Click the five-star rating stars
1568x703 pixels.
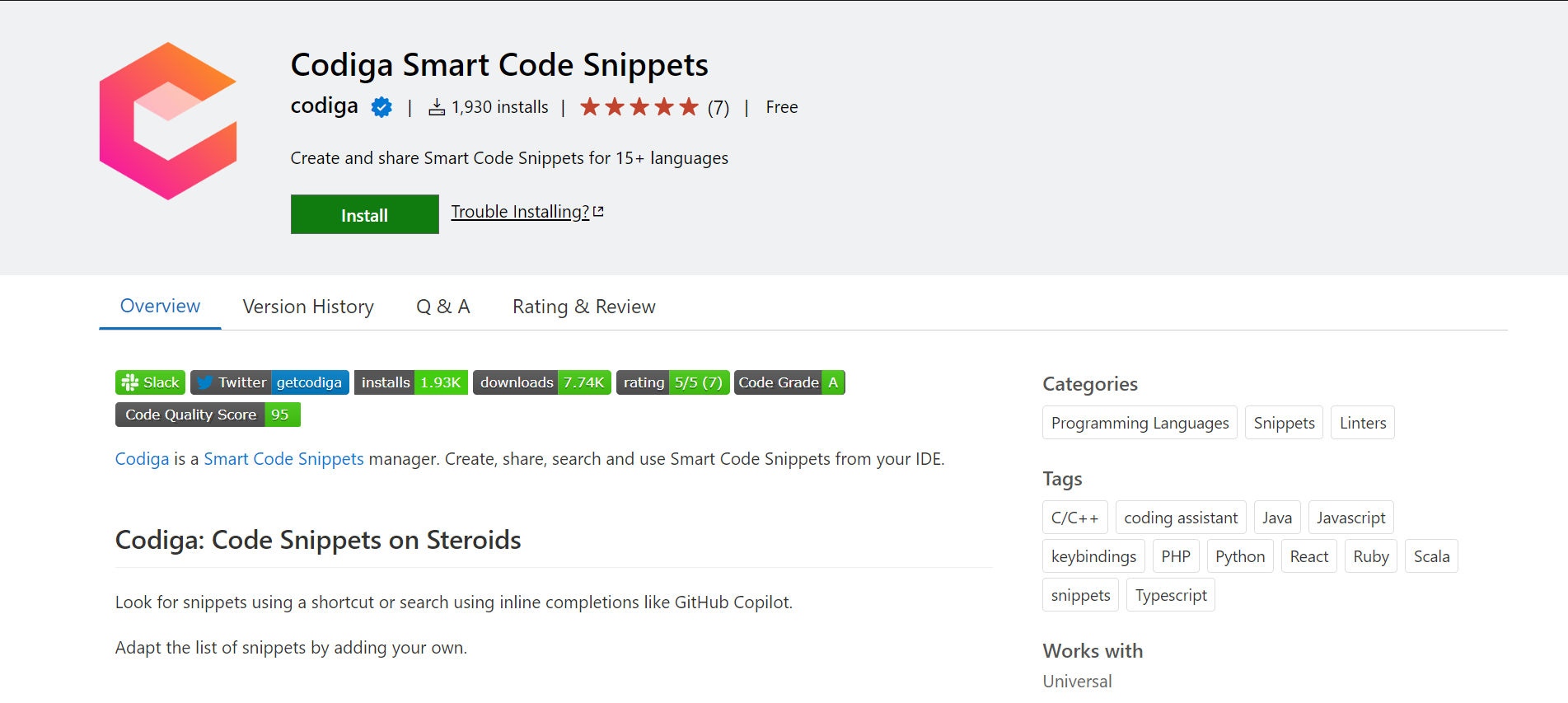click(x=639, y=107)
